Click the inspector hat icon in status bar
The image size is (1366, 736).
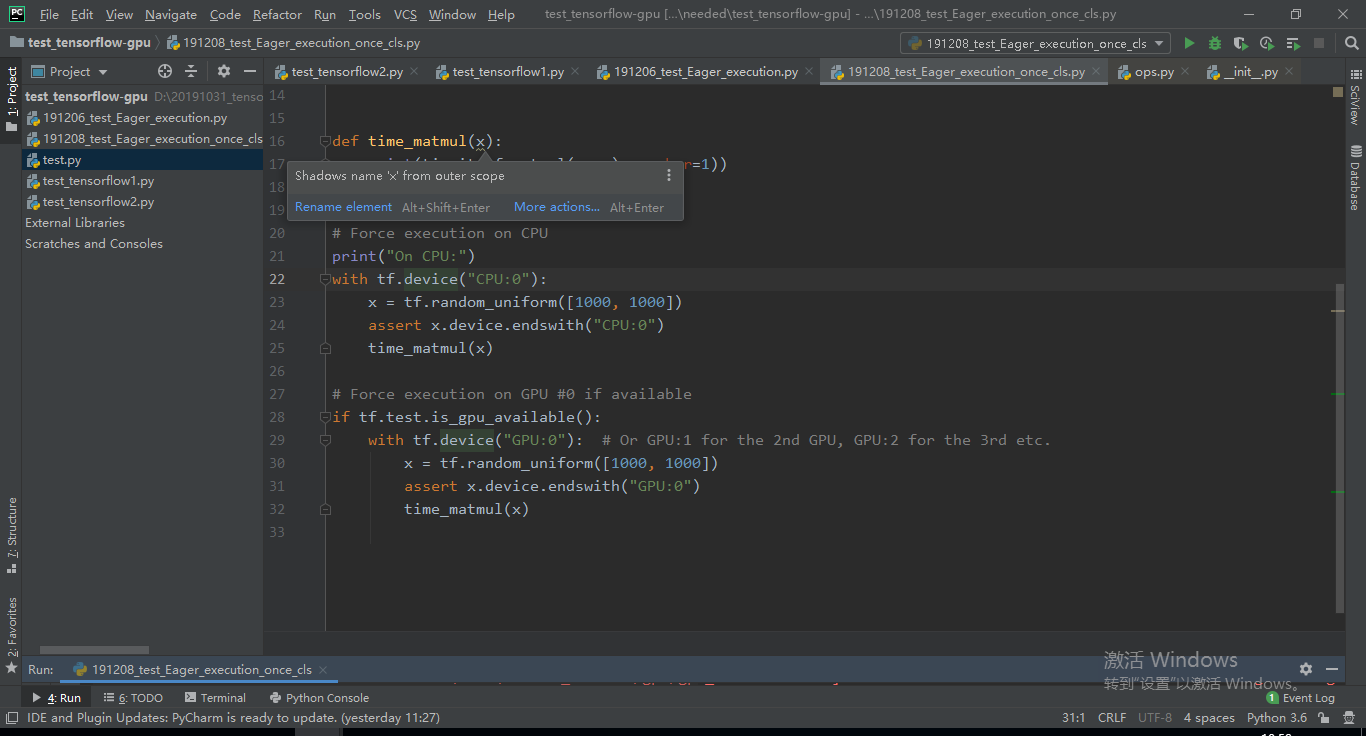click(1347, 717)
